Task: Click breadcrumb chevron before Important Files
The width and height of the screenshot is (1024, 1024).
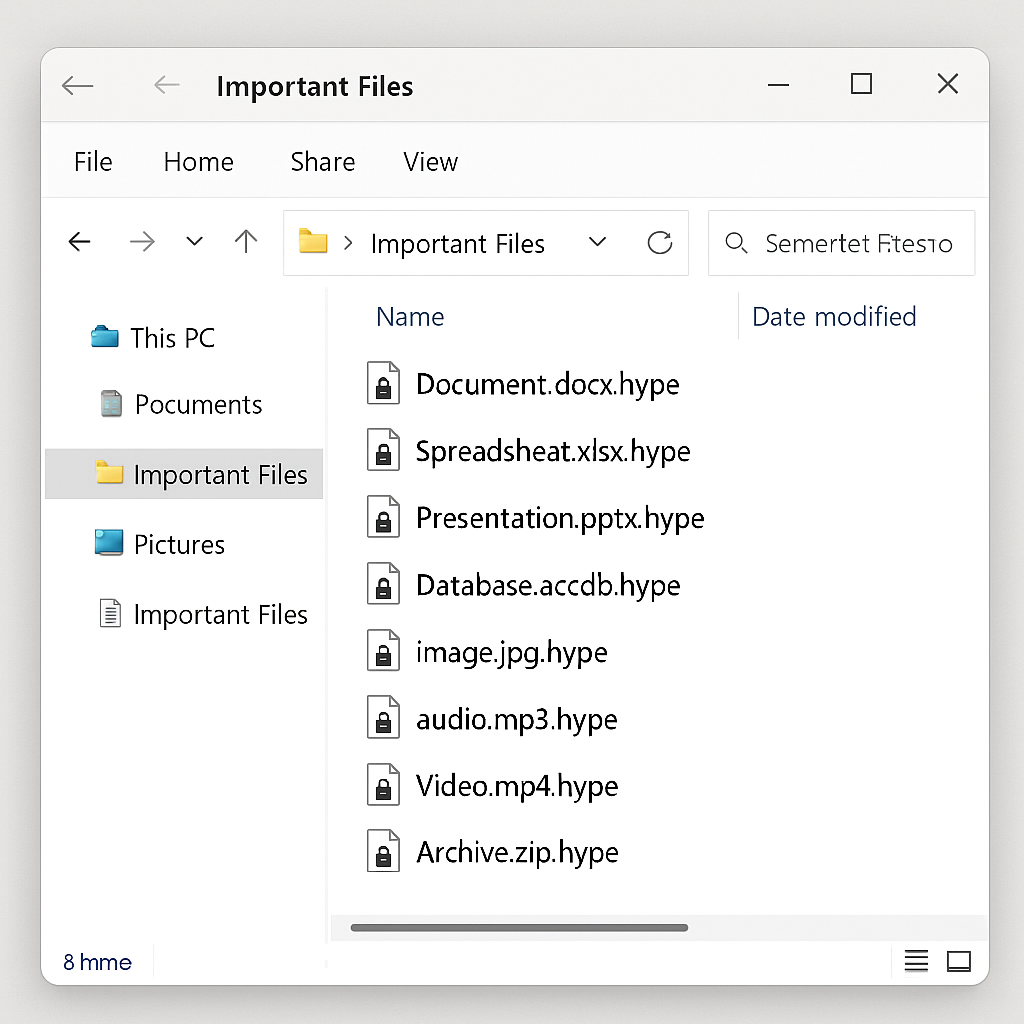Action: click(348, 243)
